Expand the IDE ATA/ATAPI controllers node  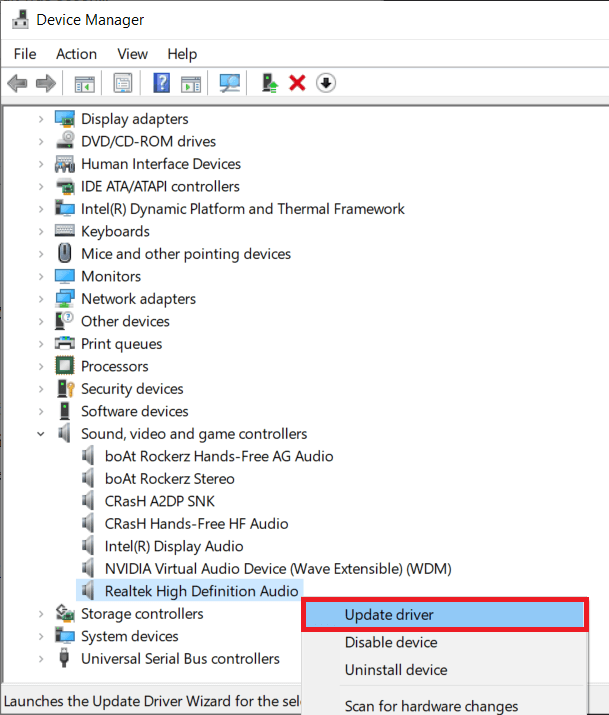[41, 187]
